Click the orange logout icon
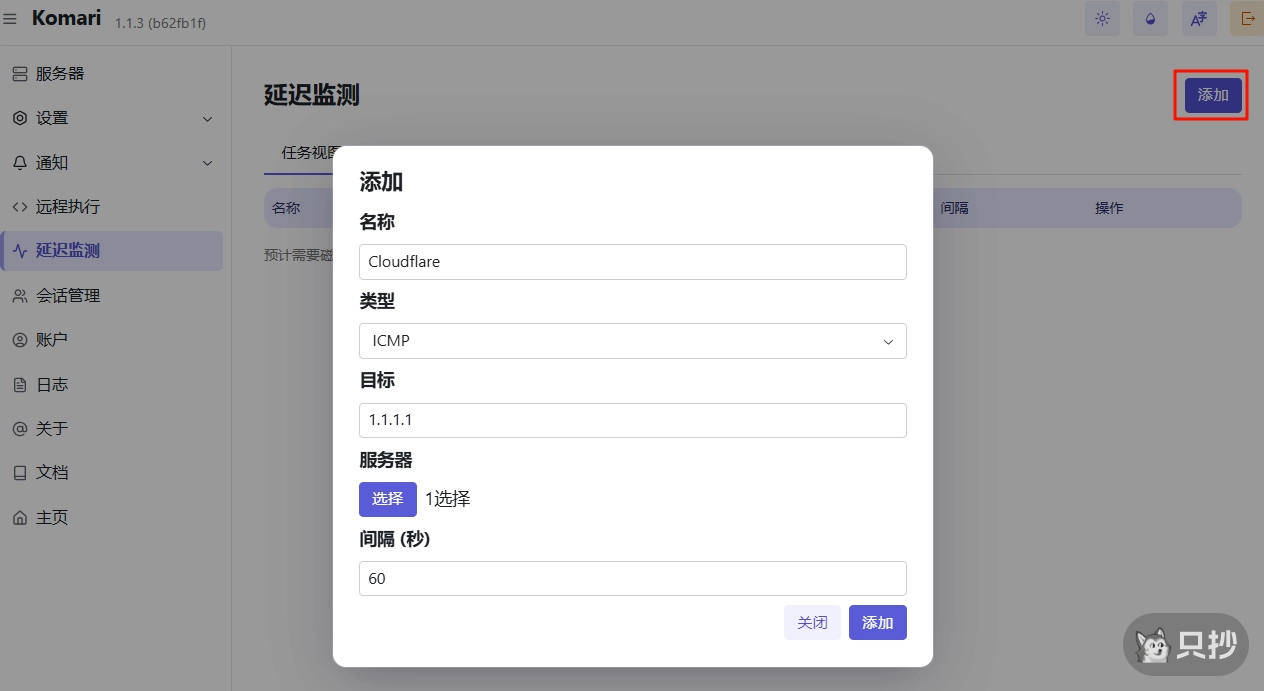The width and height of the screenshot is (1264, 691). coord(1246,18)
